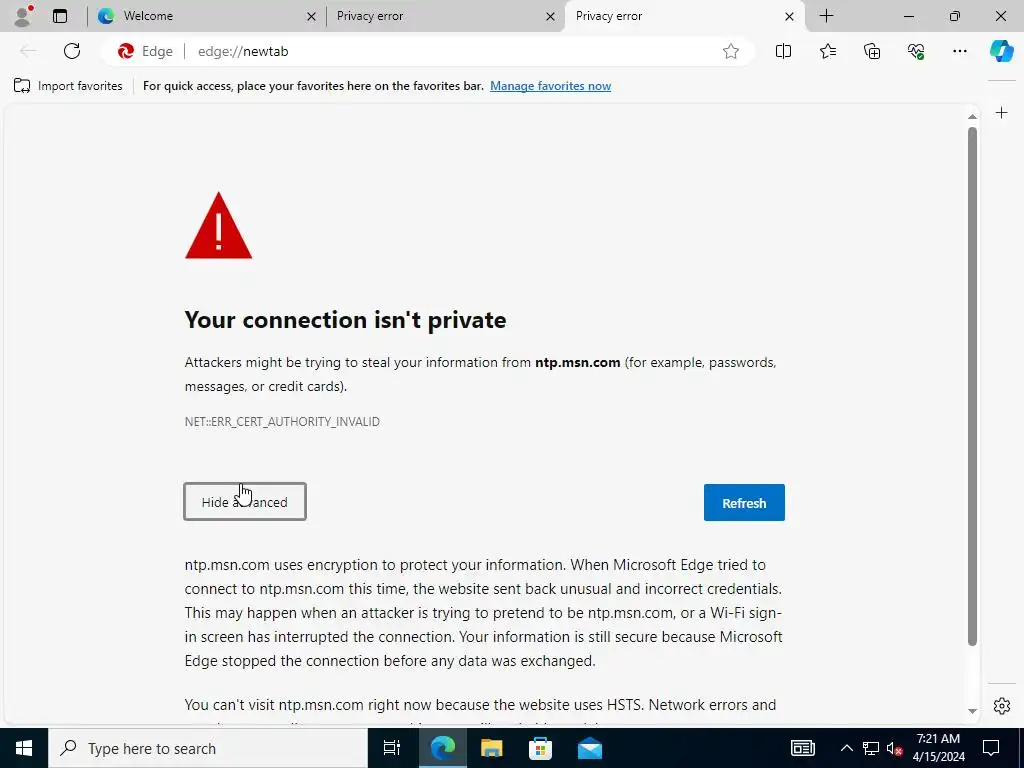This screenshot has height=768, width=1024.
Task: Open the notification center
Action: (x=991, y=748)
